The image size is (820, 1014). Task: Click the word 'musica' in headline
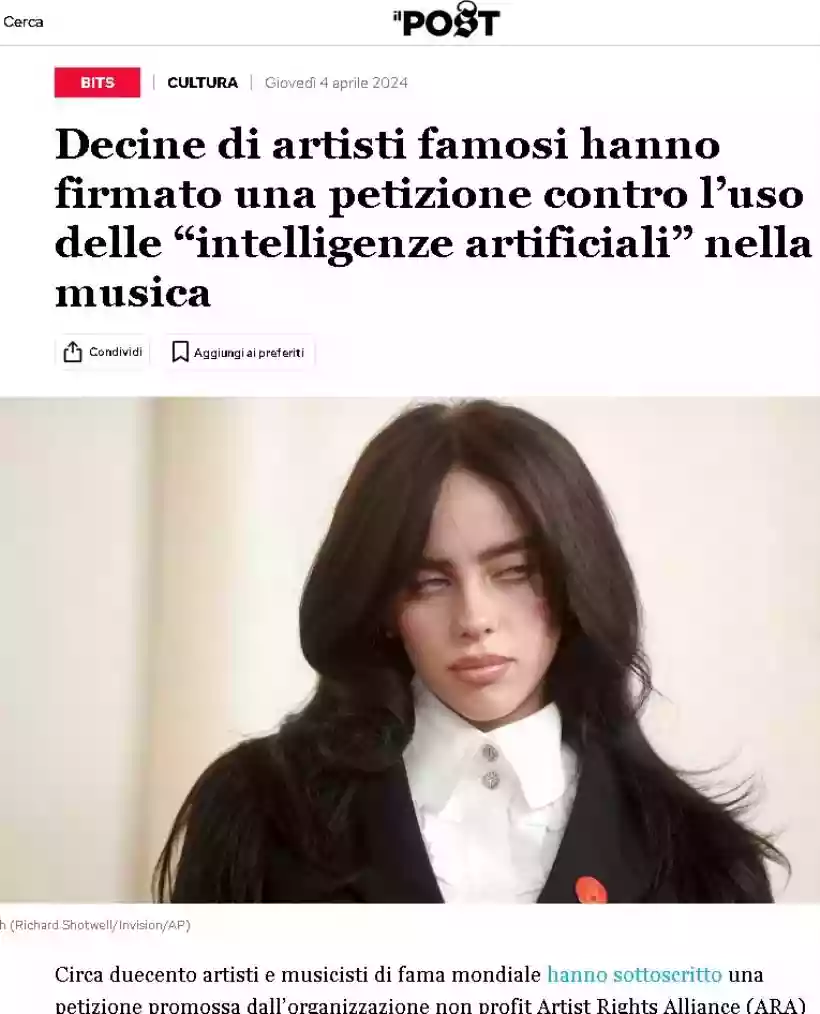coord(133,293)
